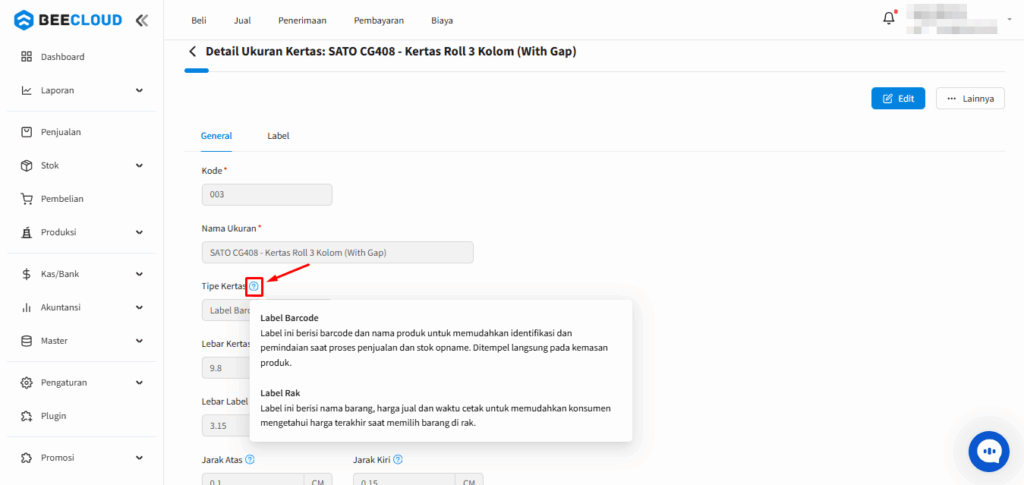This screenshot has width=1024, height=485.
Task: Expand the Laporan menu chevron
Action: 139,90
